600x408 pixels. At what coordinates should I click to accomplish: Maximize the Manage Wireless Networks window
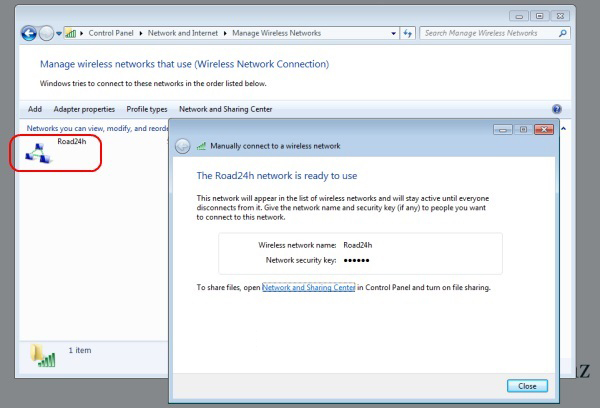[540, 16]
